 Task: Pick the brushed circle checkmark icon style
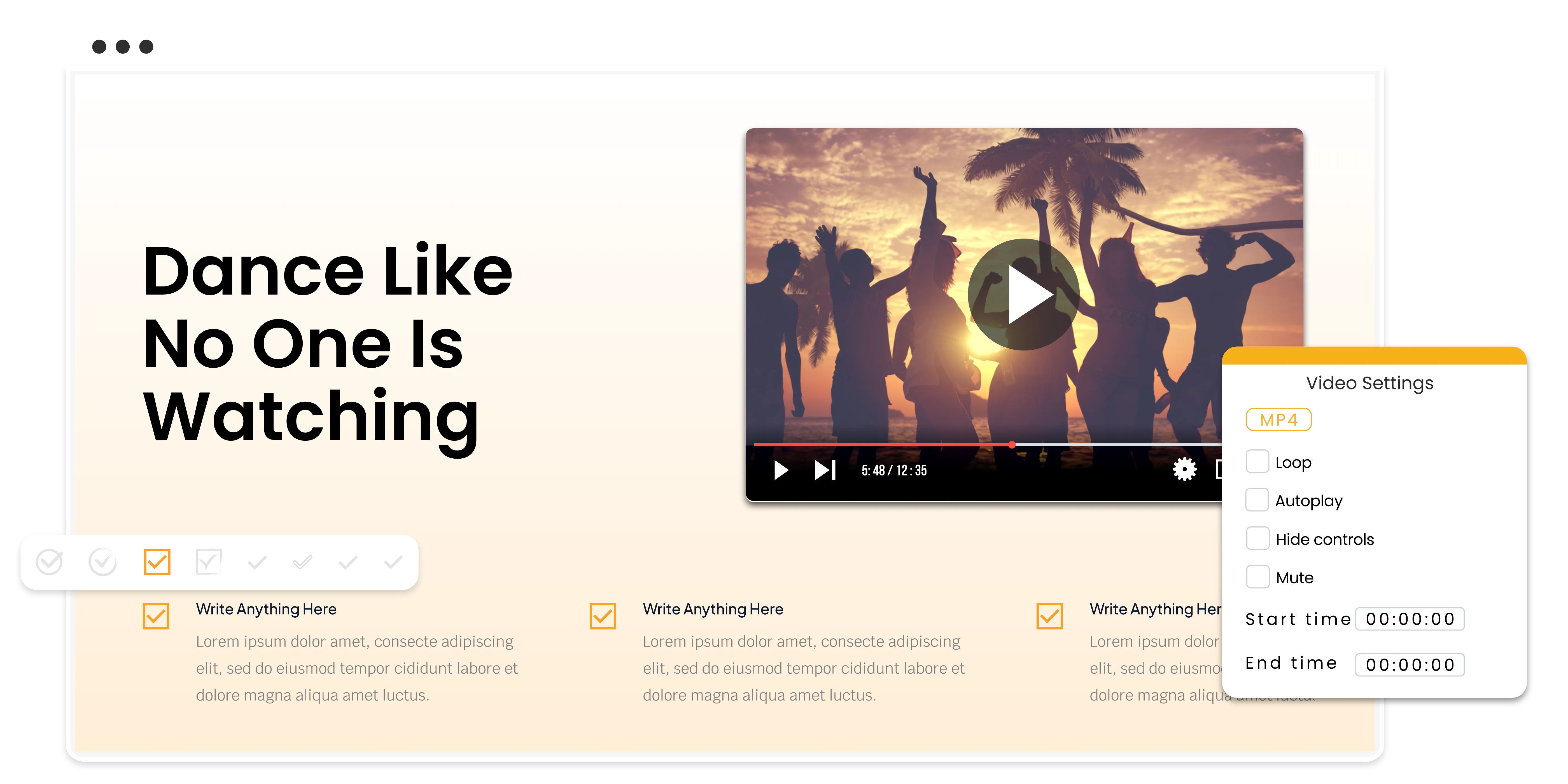[x=102, y=562]
